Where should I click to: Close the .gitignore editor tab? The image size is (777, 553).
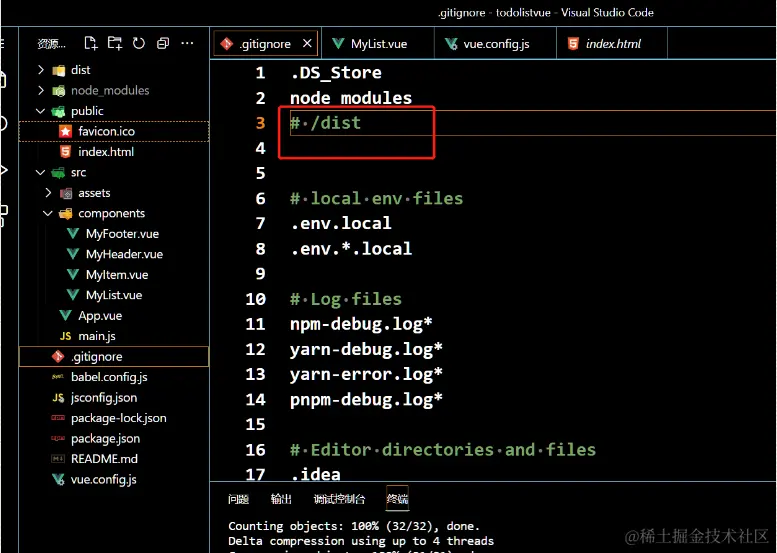(x=307, y=43)
